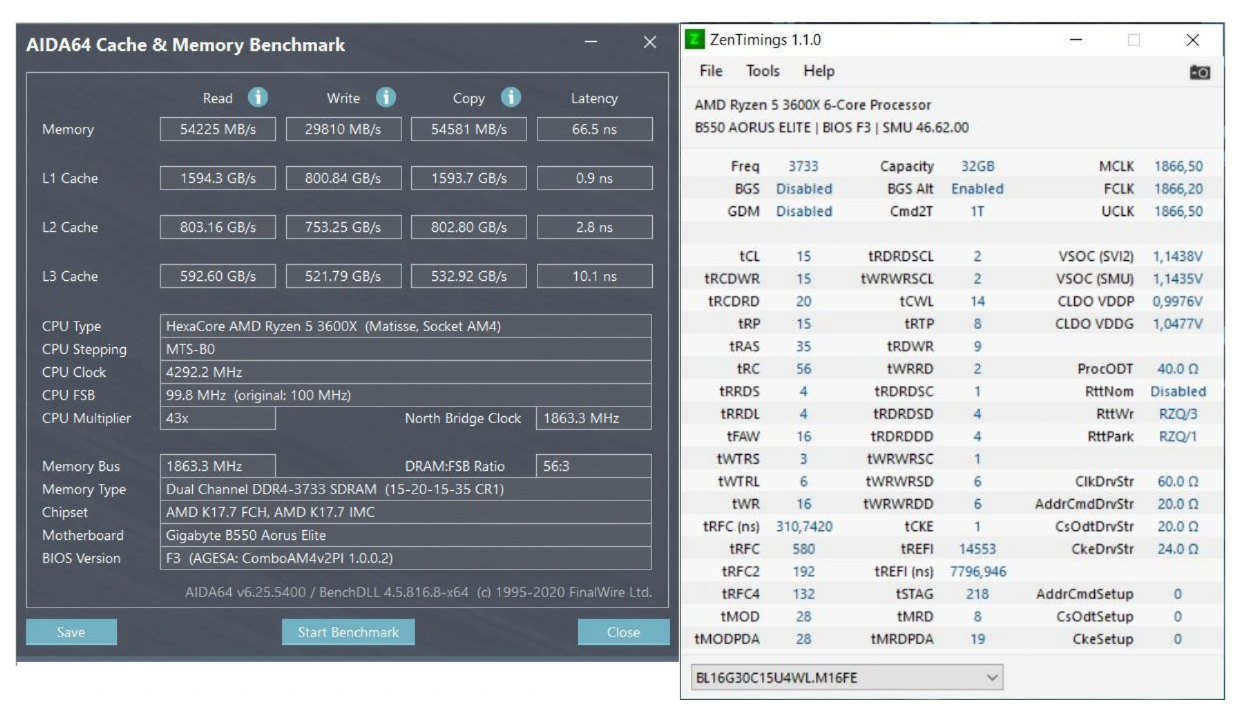Click Motherboard field Gigabyte B550 Aorus Elite
1237x711 pixels.
click(406, 535)
